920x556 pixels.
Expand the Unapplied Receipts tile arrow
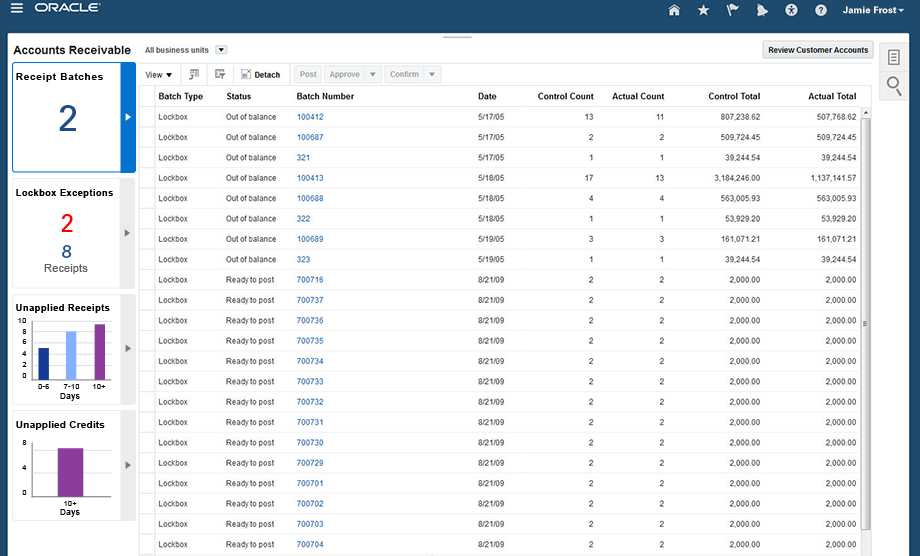127,348
